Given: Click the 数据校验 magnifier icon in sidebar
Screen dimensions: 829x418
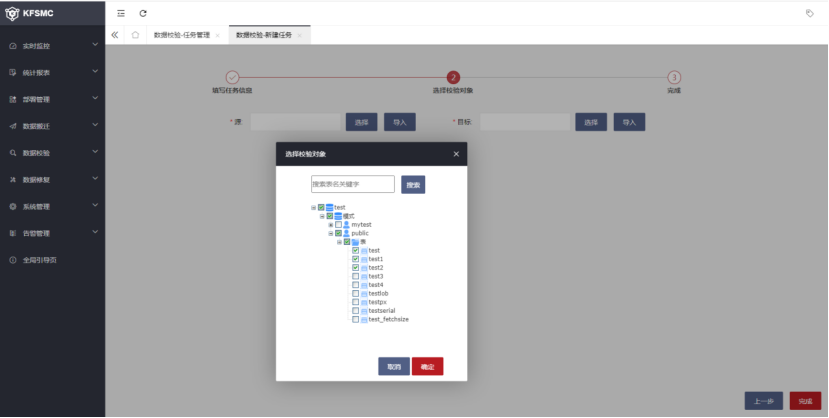Looking at the screenshot, I should (x=13, y=153).
